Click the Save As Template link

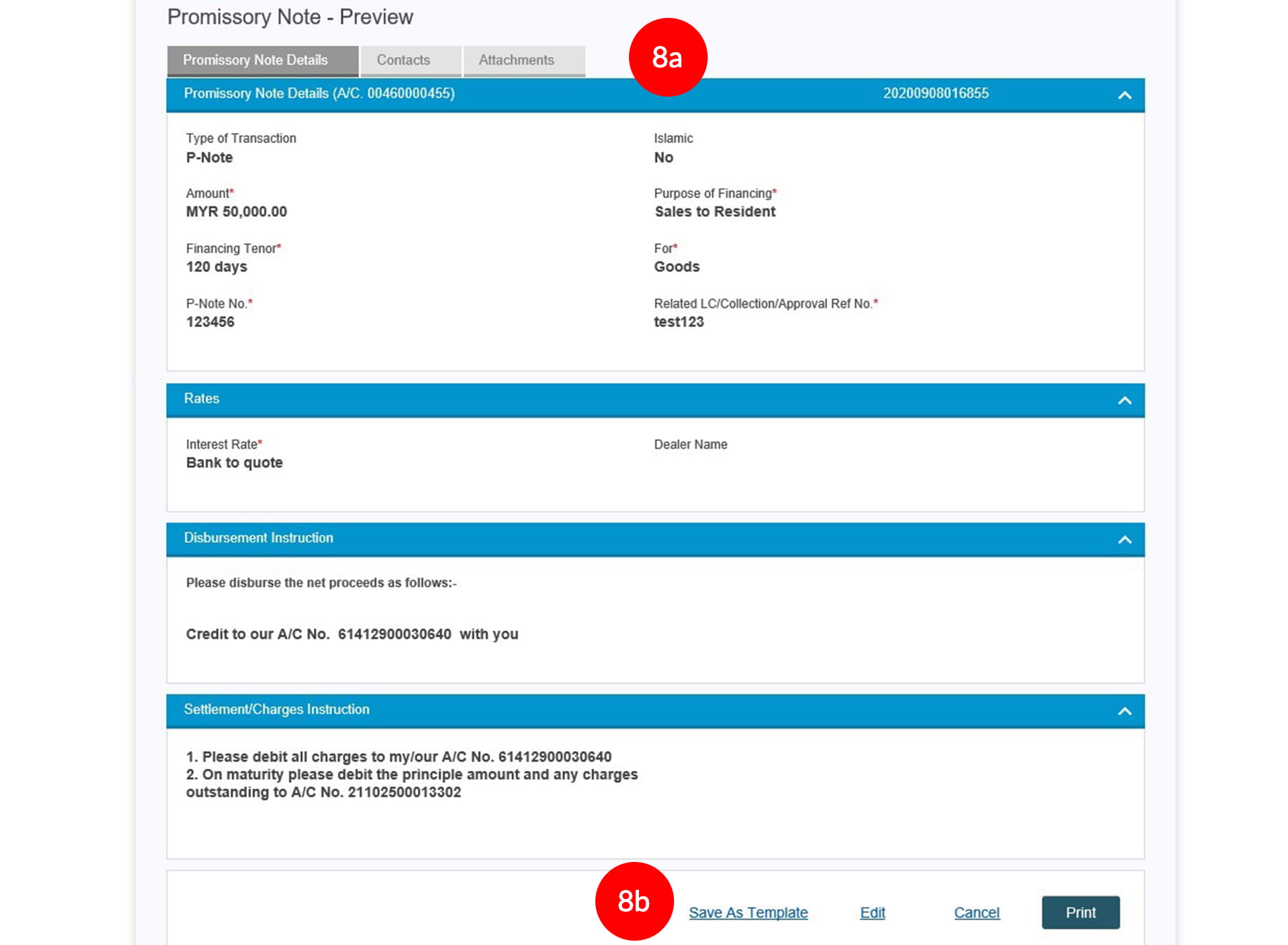click(748, 912)
